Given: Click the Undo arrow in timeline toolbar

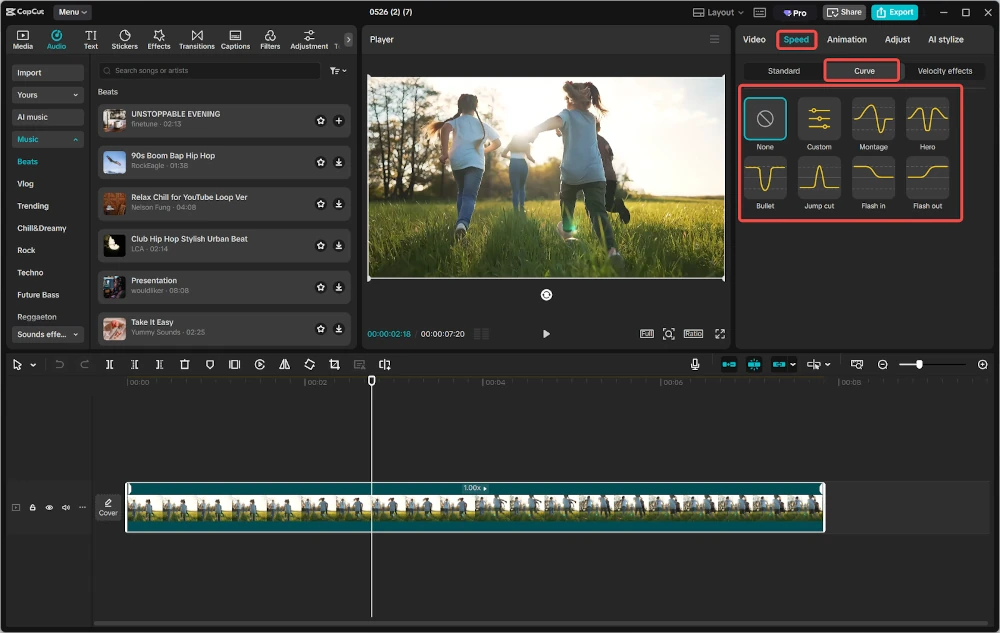Looking at the screenshot, I should tap(59, 365).
